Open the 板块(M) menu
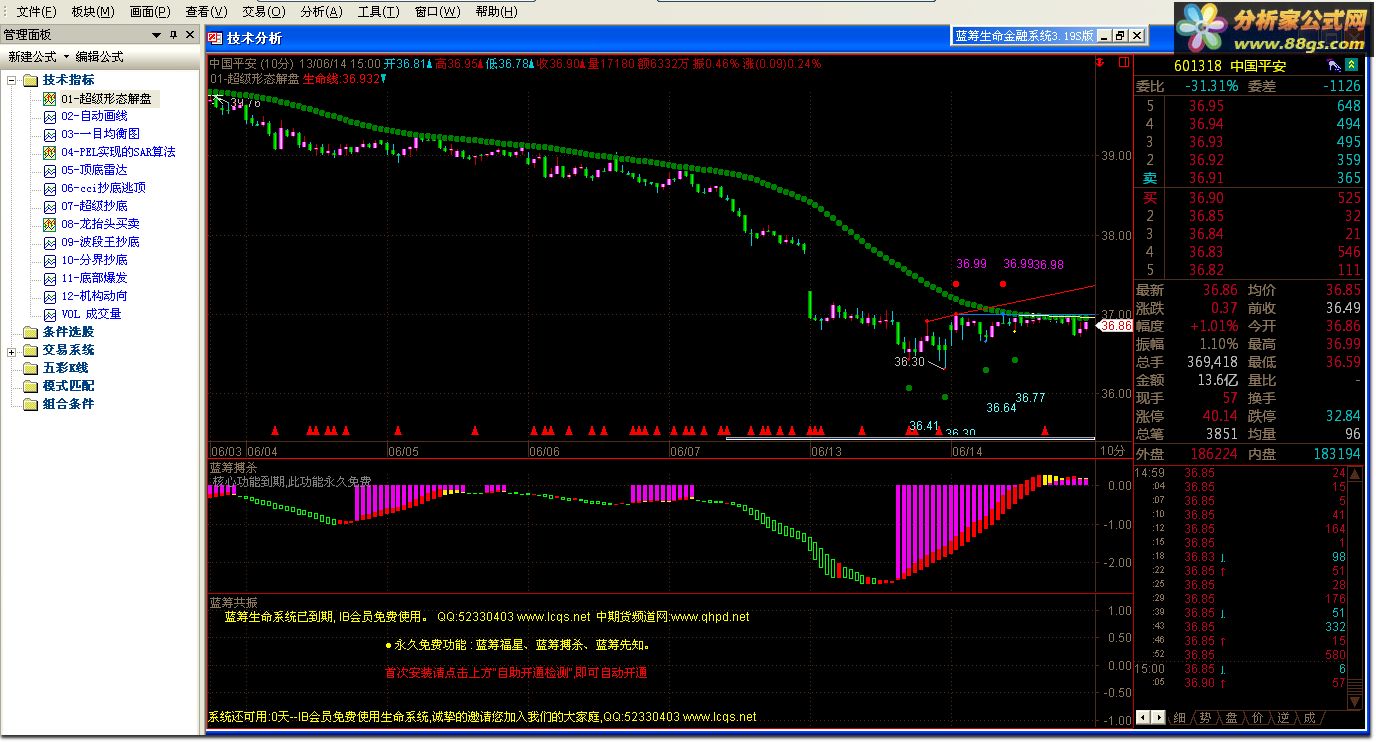Screen dimensions: 1376x742 (93, 12)
